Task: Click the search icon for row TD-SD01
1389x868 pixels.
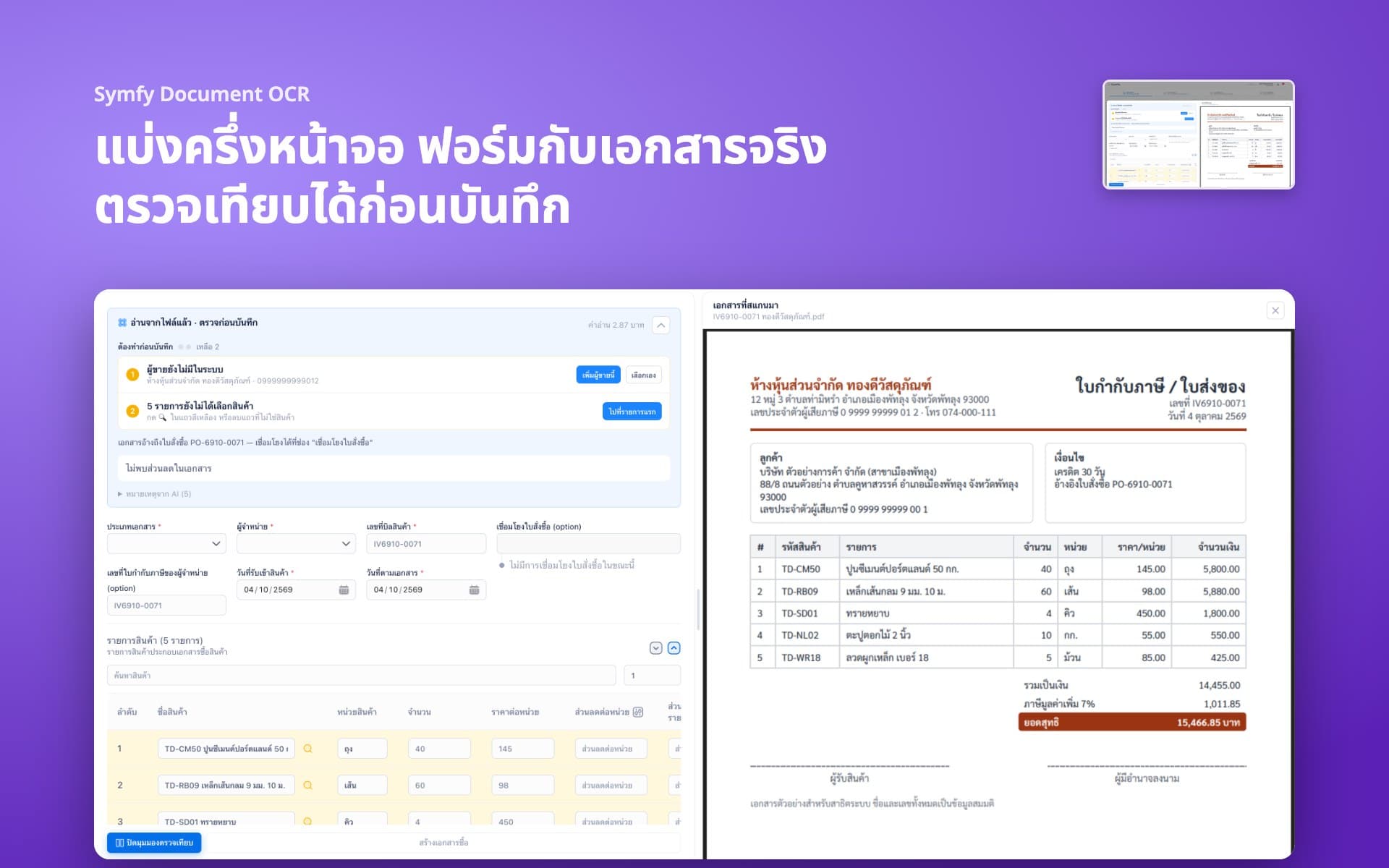Action: (307, 821)
